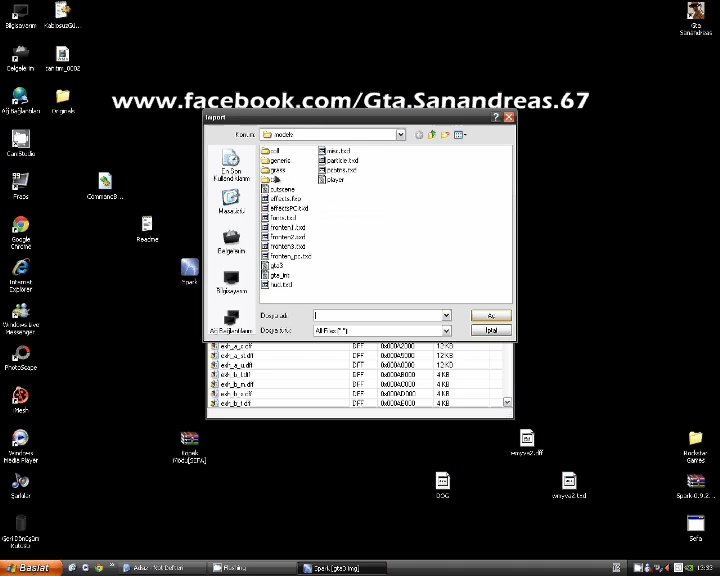Select the fronten2.txd file

point(283,237)
